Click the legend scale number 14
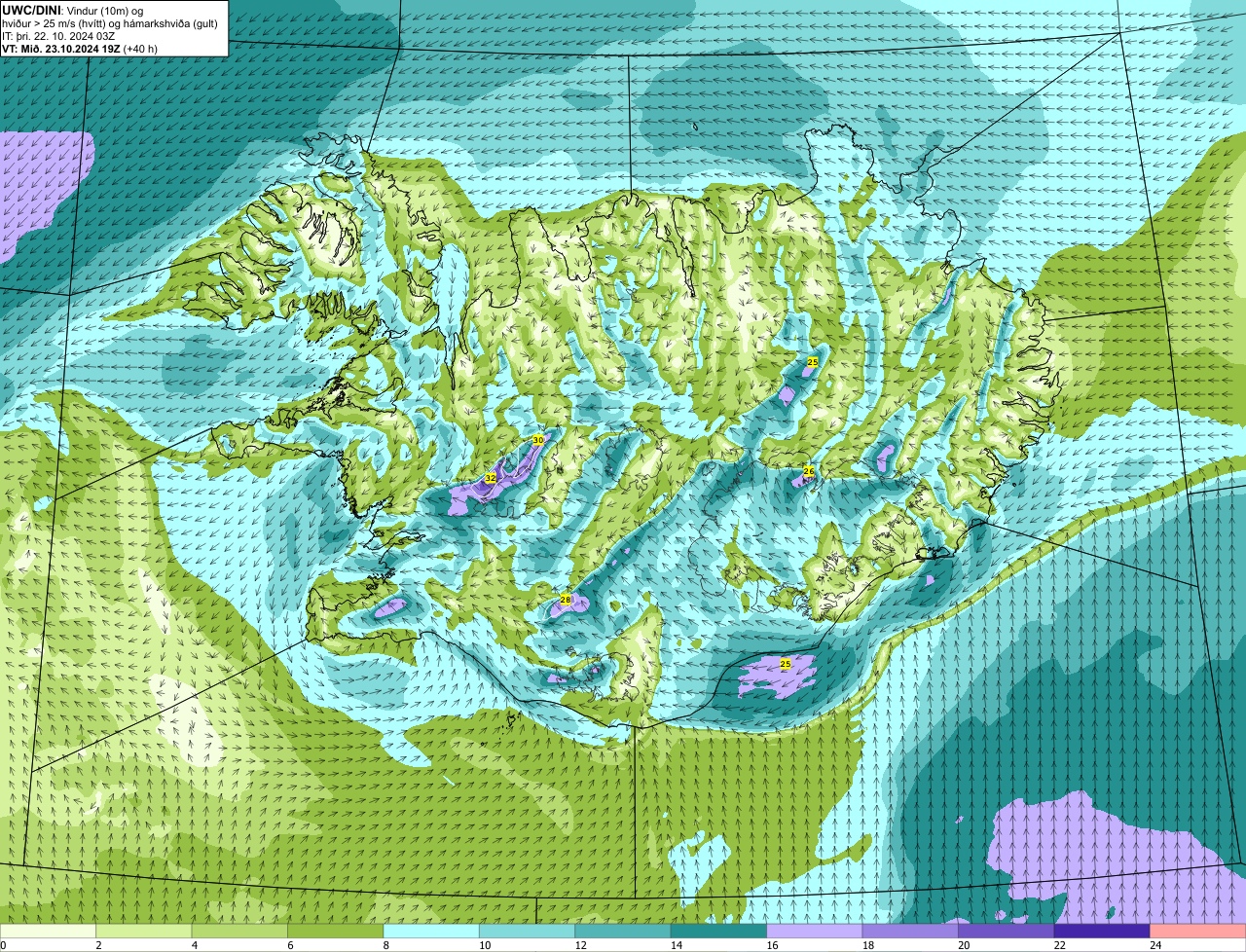The width and height of the screenshot is (1246, 952). pyautogui.click(x=677, y=945)
